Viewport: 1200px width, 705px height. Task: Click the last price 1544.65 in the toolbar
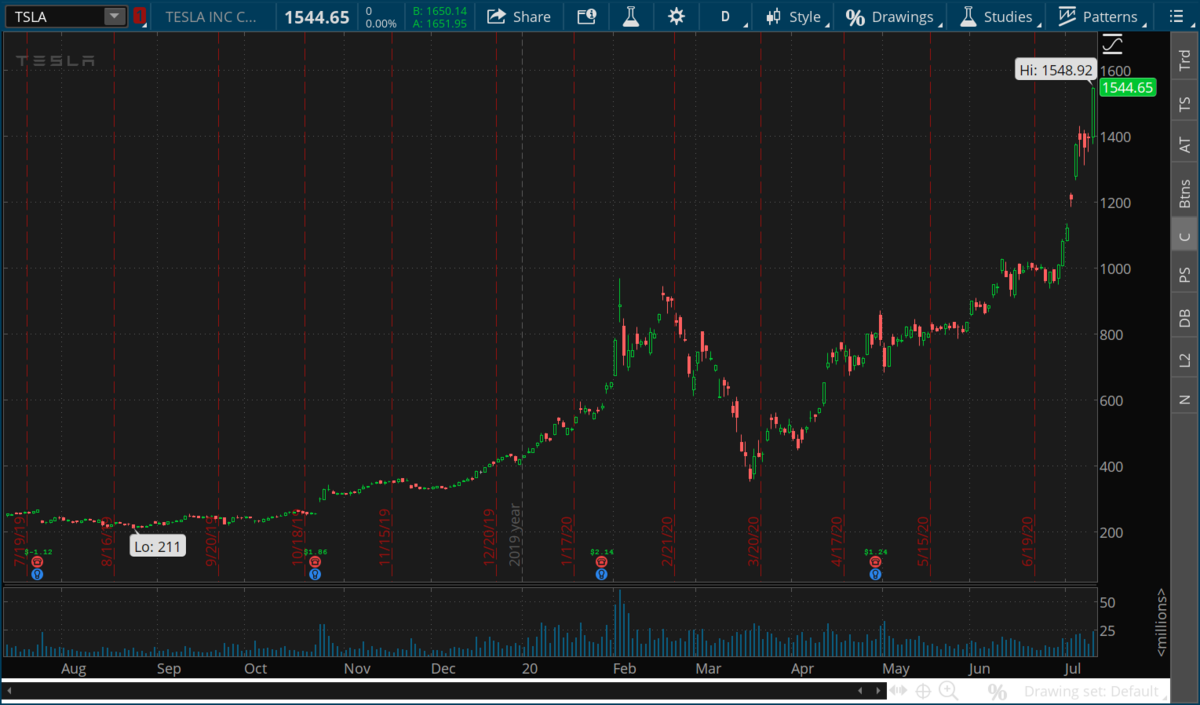click(x=317, y=17)
